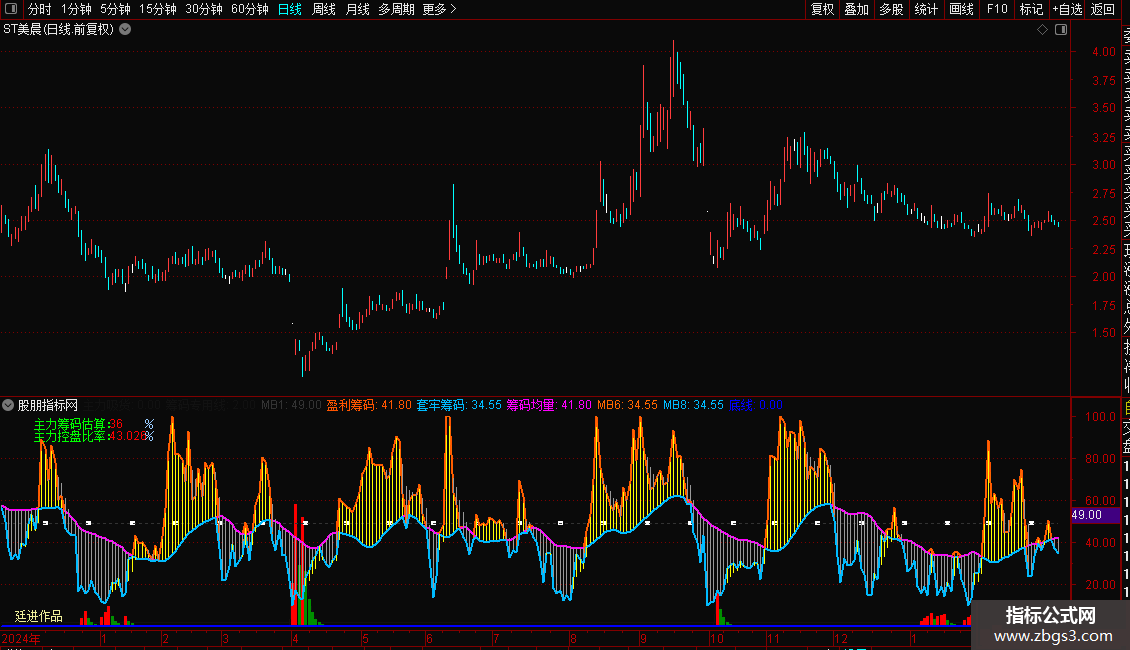Switch to the 月线 monthly tab
Screen dimensions: 1130x650
pos(357,9)
